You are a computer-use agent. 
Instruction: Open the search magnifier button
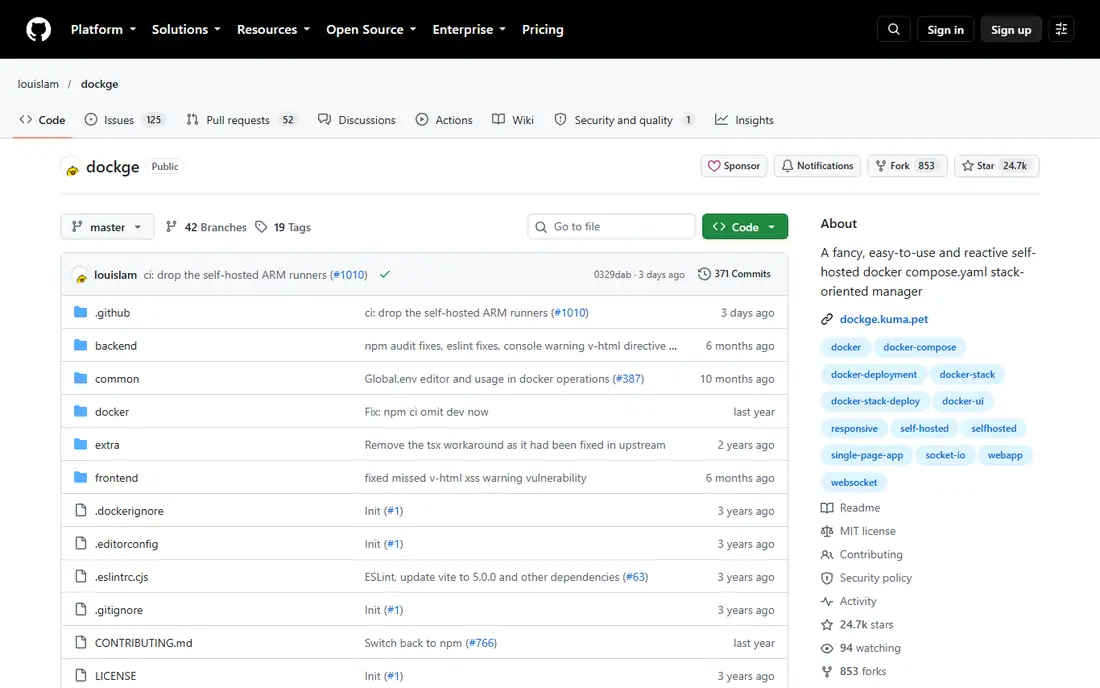[x=893, y=29]
